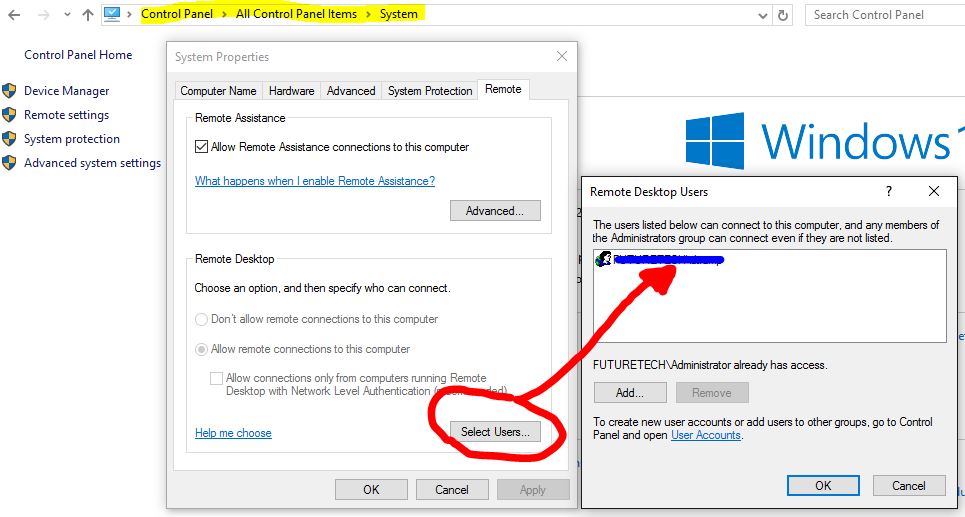Click OK in Remote Desktop Users dialog
The height and width of the screenshot is (517, 965).
(x=823, y=486)
